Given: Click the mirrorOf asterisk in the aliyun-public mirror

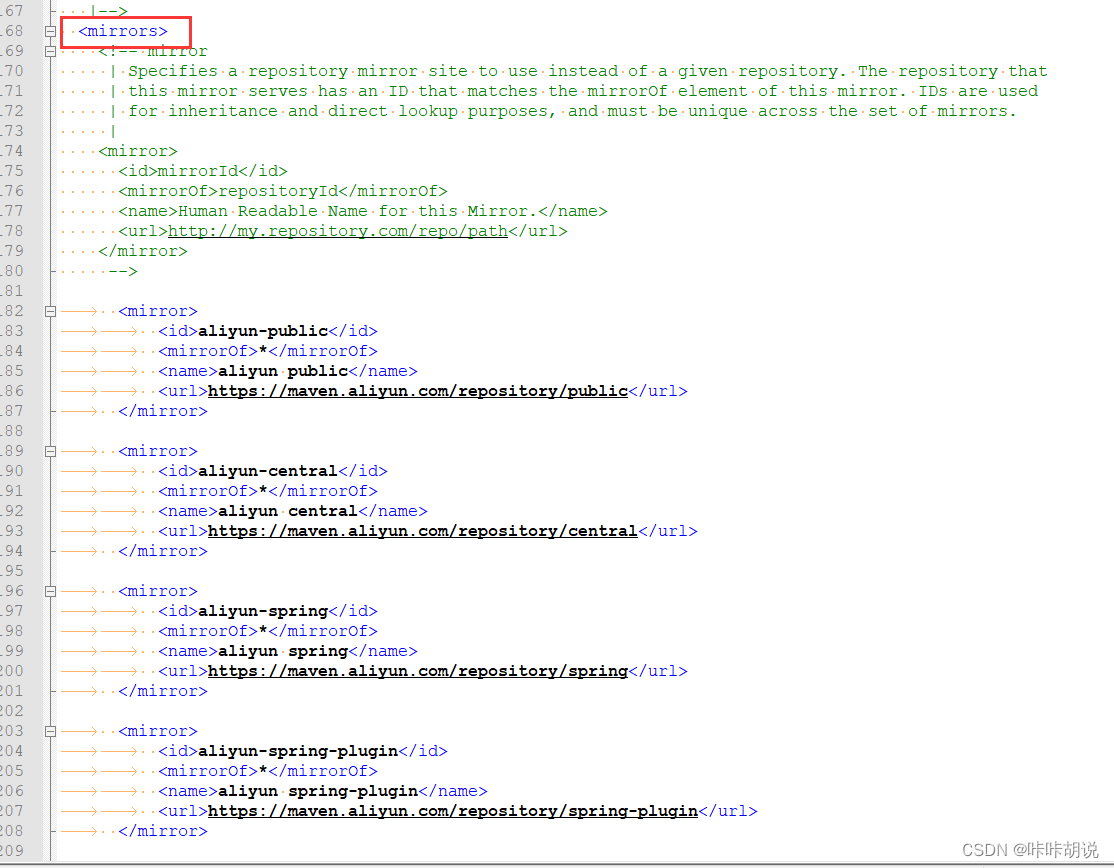Looking at the screenshot, I should [263, 351].
